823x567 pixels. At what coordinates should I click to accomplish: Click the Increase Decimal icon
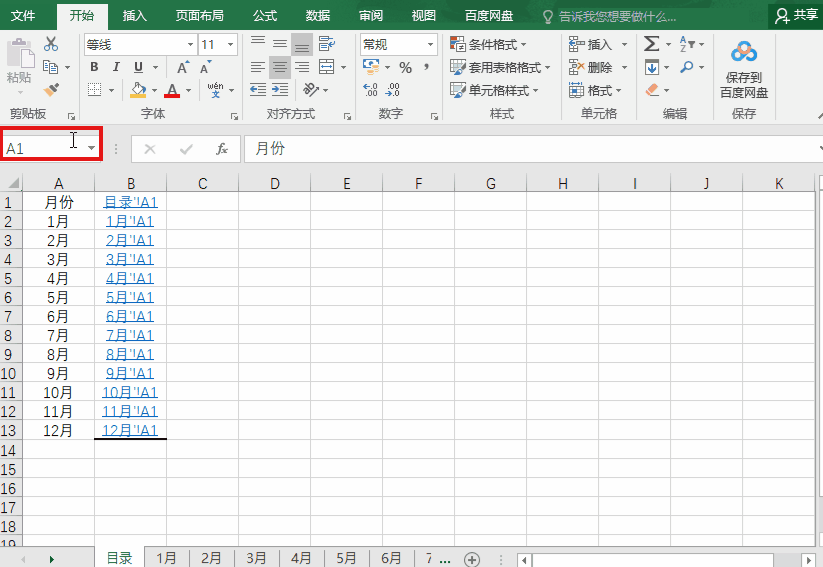coord(370,90)
